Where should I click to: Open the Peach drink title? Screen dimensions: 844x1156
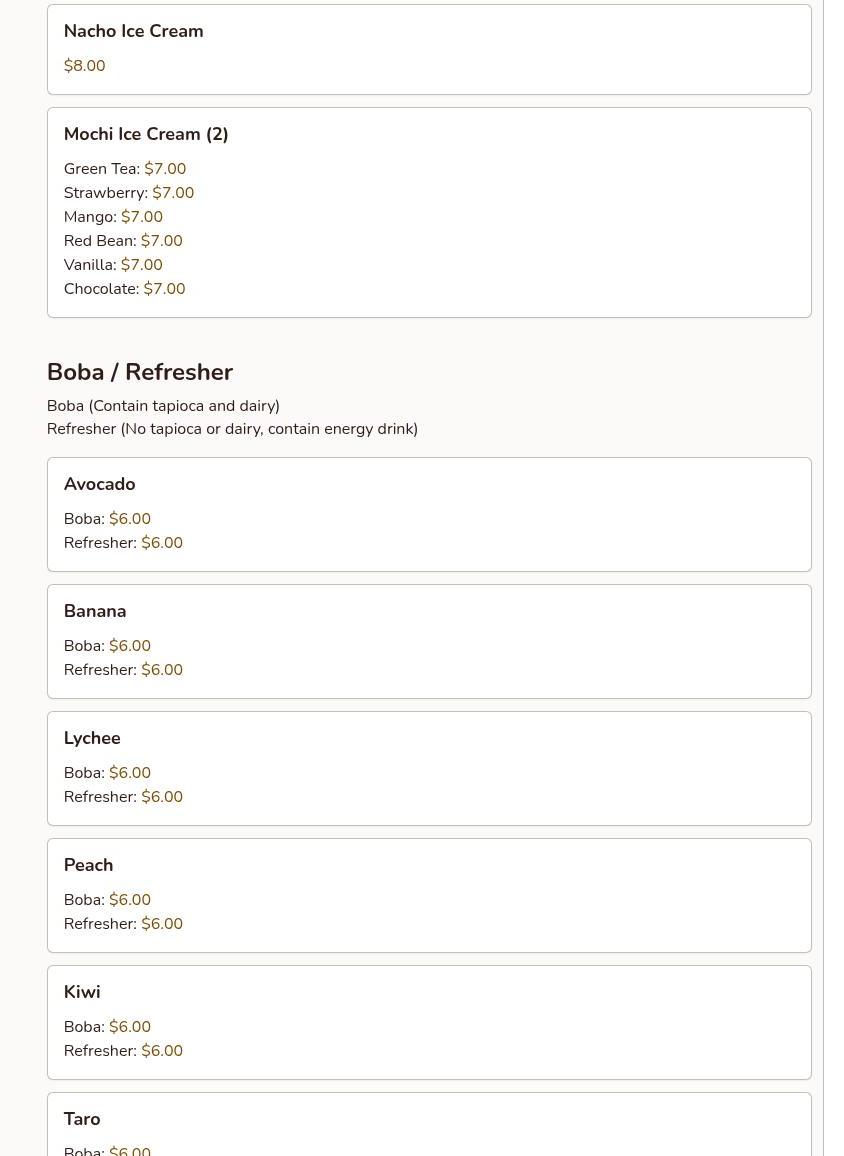(x=88, y=865)
